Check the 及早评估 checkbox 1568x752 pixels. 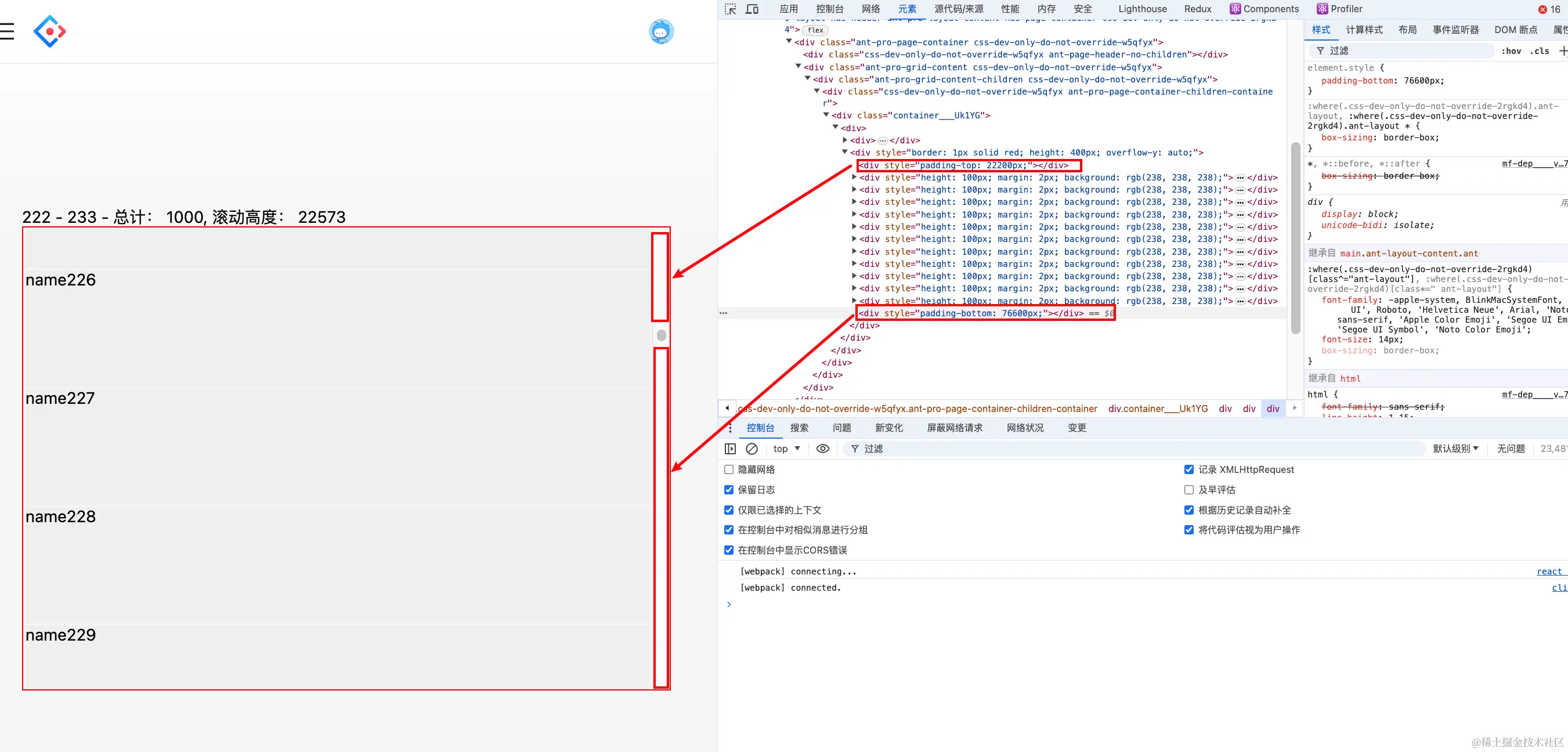coord(1189,490)
